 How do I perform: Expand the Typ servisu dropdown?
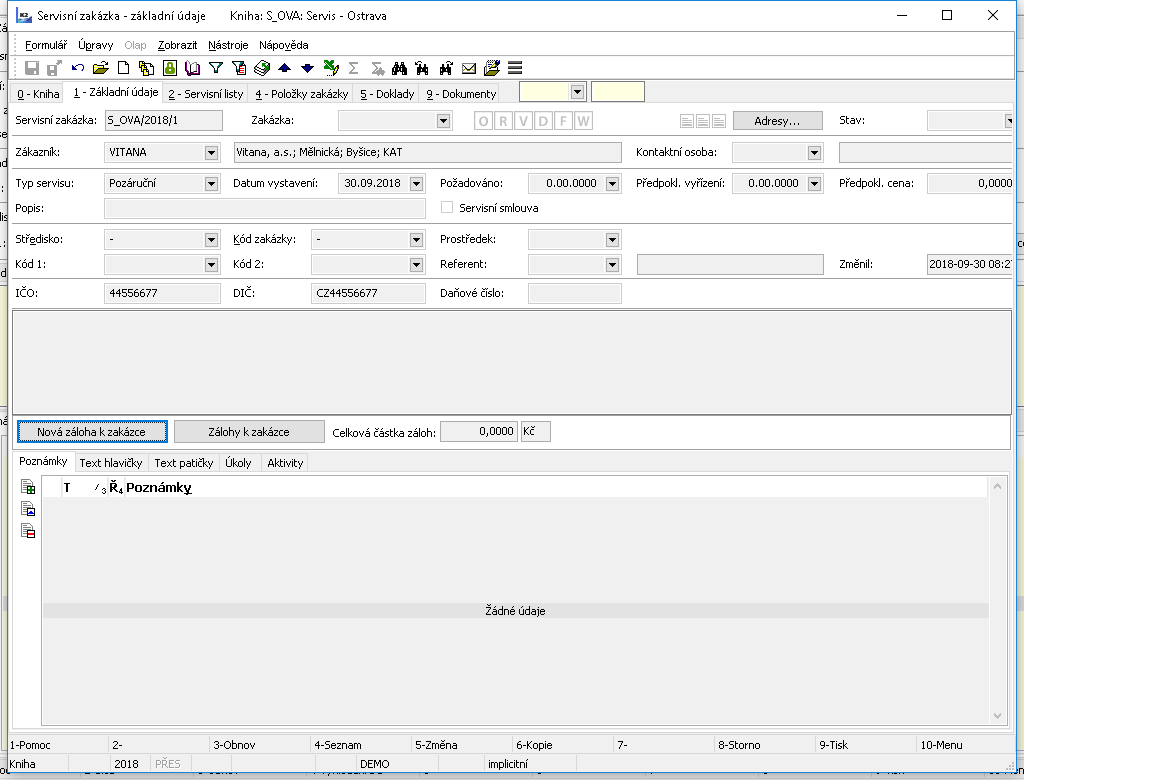(211, 184)
